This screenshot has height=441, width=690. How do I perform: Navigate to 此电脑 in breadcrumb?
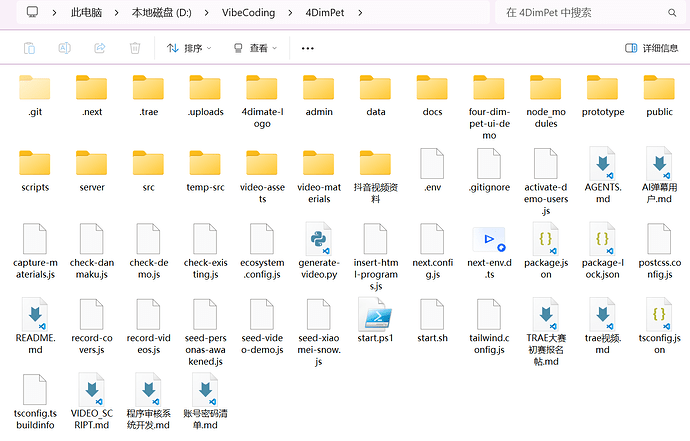[86, 12]
